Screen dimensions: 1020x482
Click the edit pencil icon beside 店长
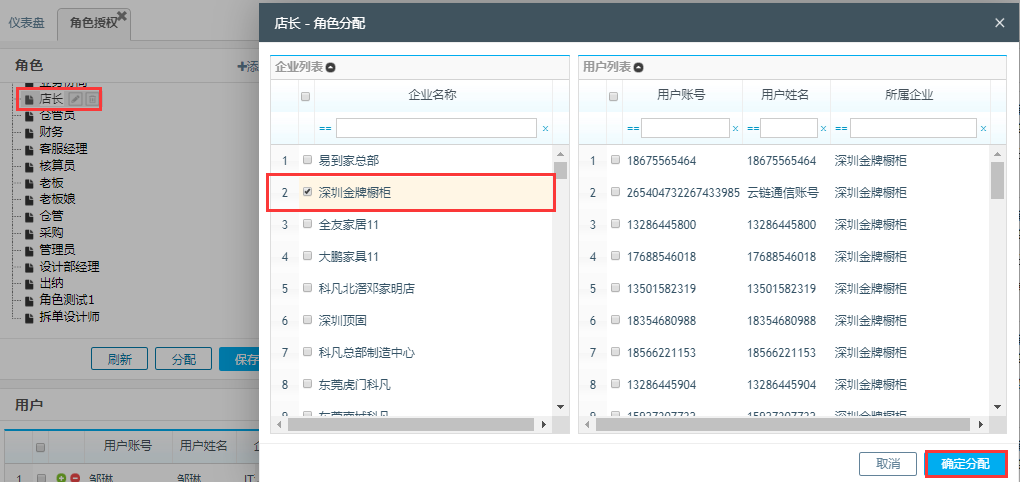point(75,99)
